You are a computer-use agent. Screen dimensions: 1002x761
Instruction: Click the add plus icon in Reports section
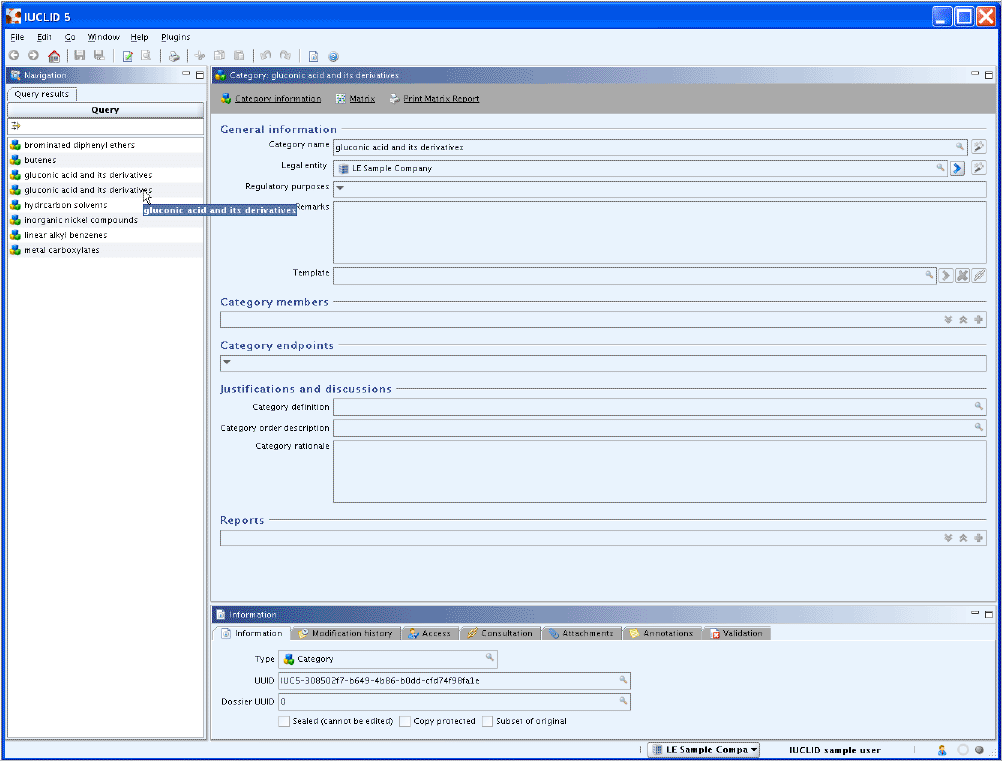(978, 538)
